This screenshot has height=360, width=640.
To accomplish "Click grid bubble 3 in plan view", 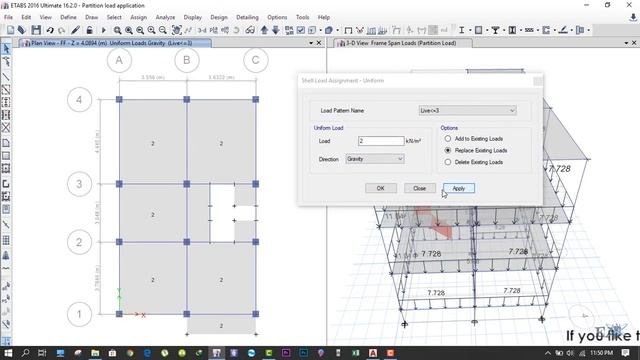I will click(x=79, y=184).
